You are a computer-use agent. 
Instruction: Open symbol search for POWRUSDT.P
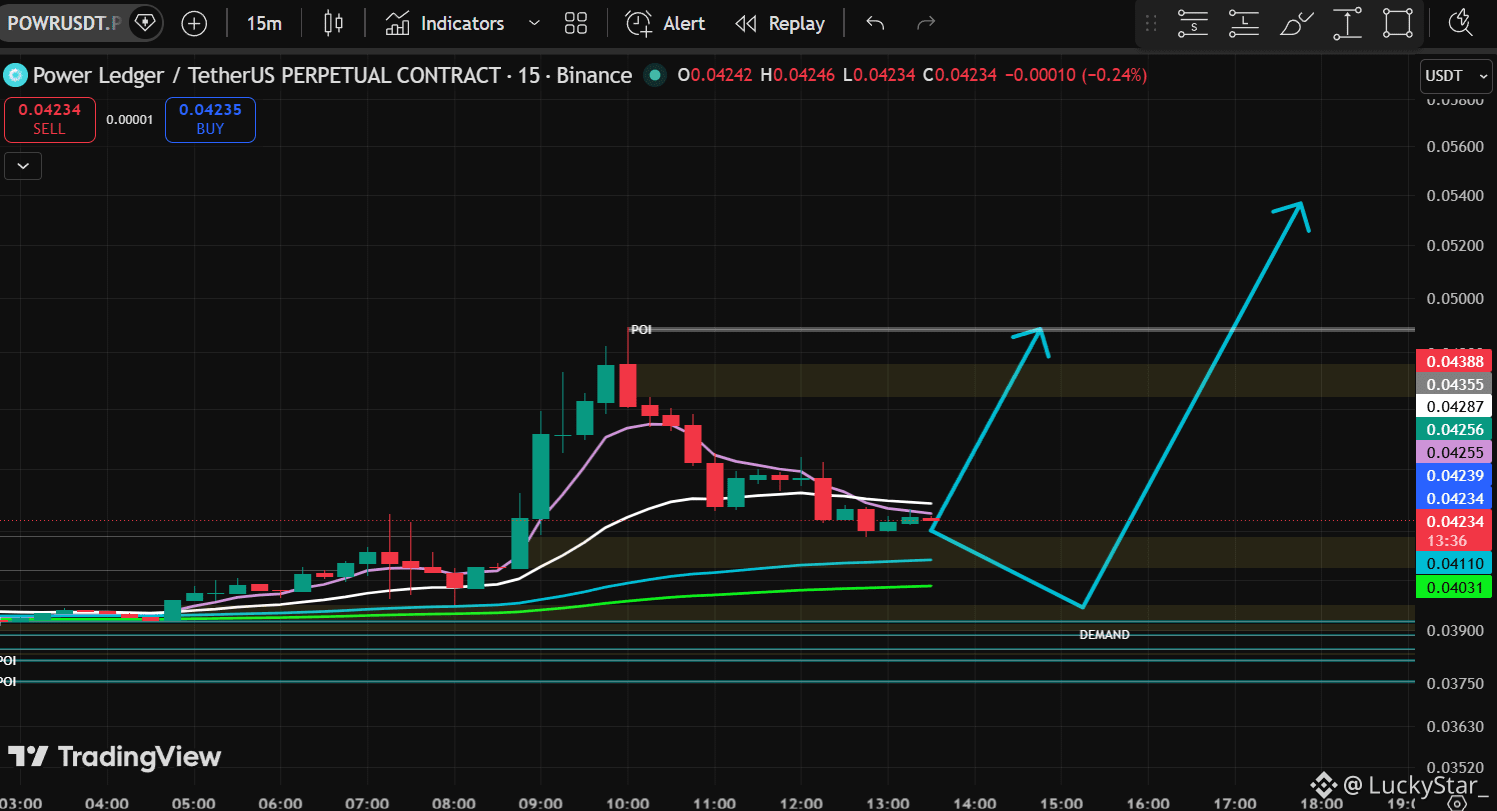[64, 22]
